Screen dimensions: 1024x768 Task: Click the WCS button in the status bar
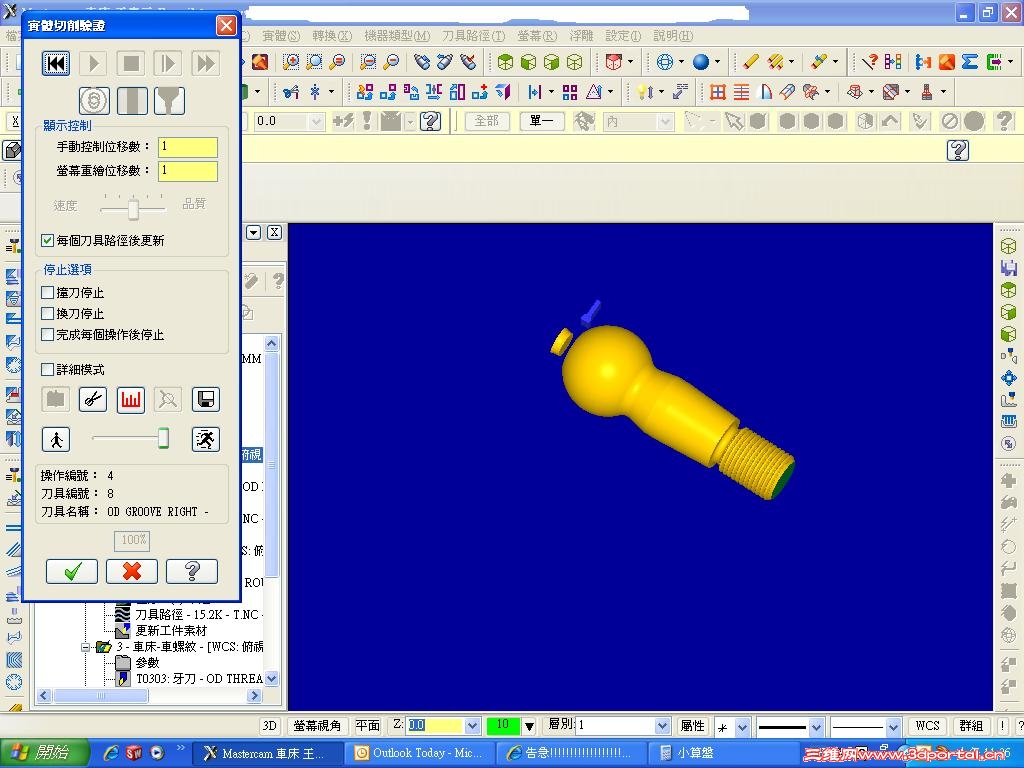coord(927,726)
